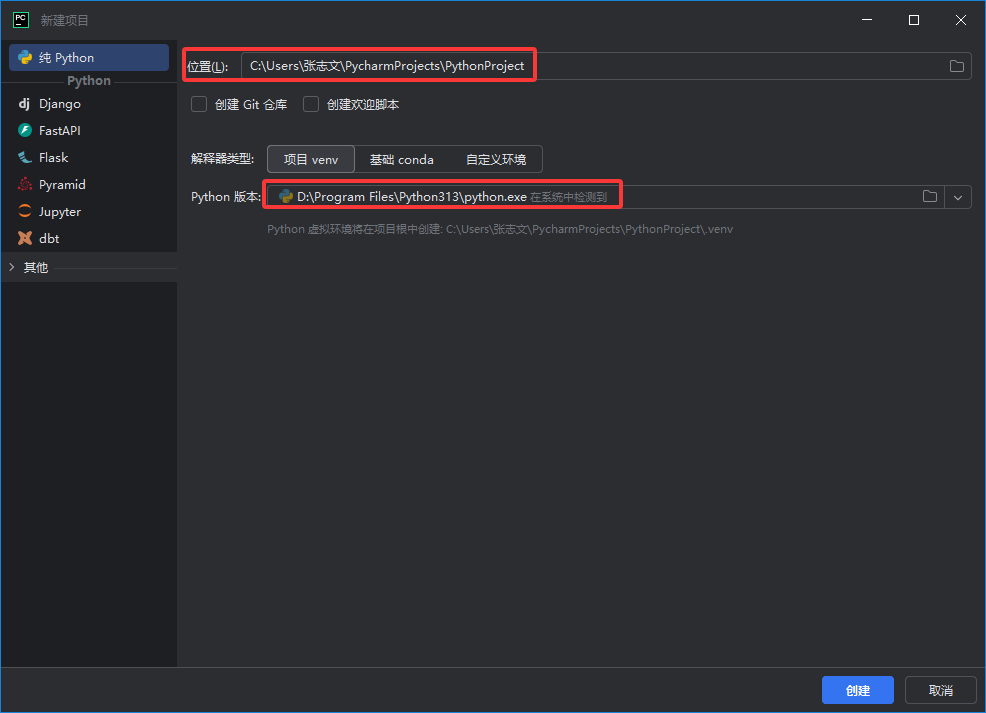
Task: Choose the FastAPI project type
Action: pos(89,131)
